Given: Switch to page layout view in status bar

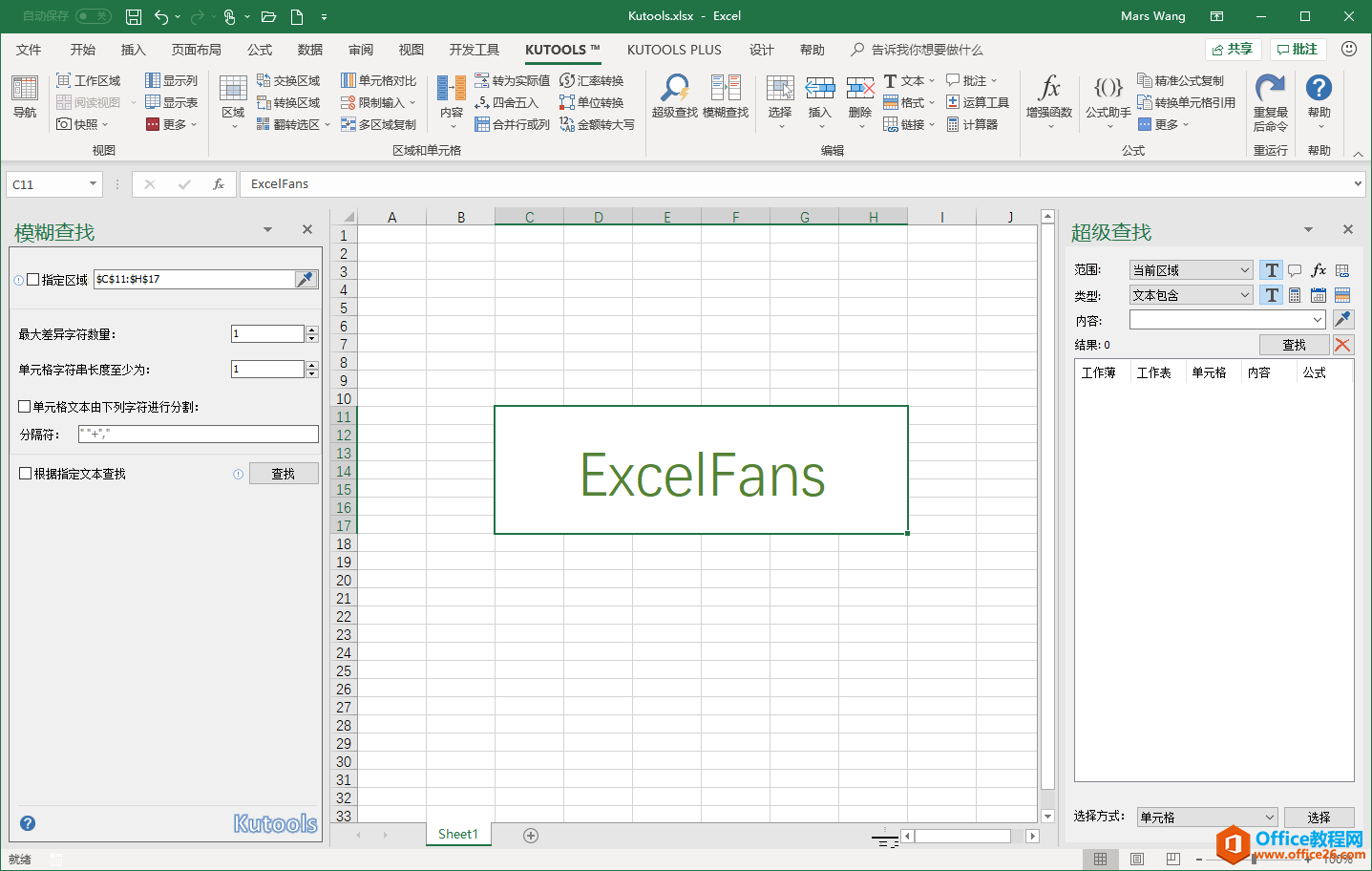Looking at the screenshot, I should 1137,860.
